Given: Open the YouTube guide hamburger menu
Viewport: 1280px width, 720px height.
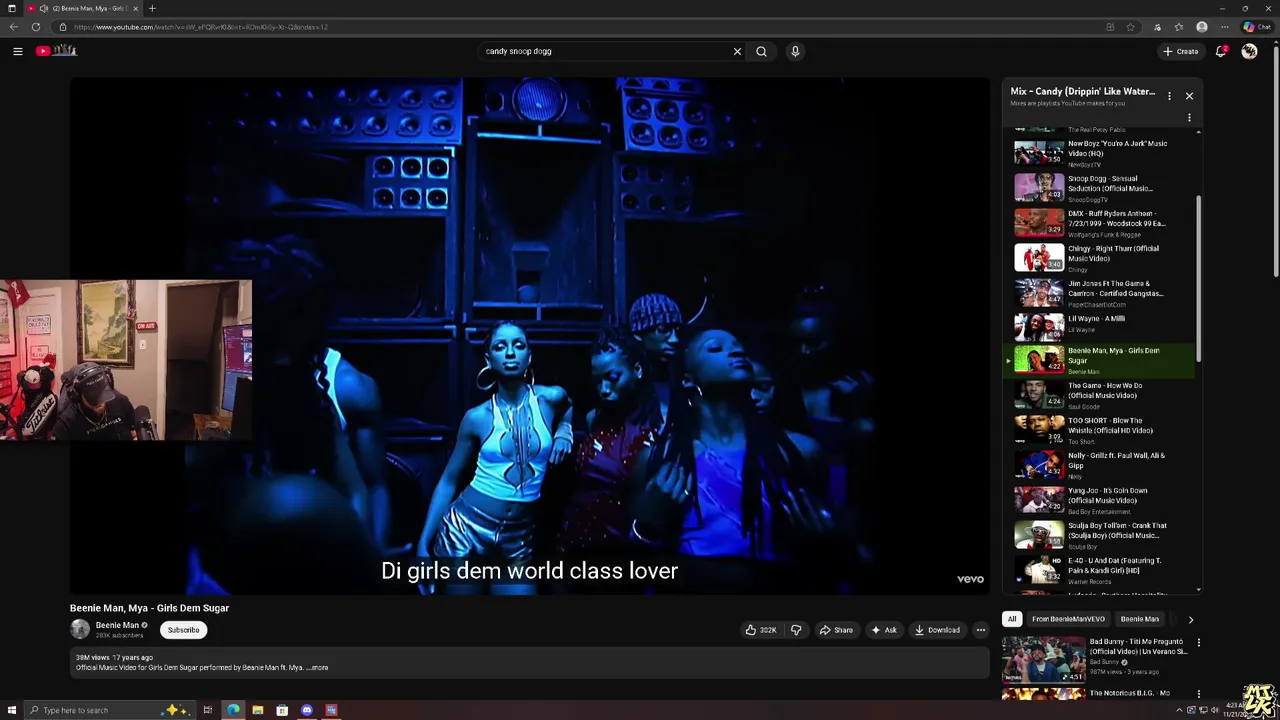Looking at the screenshot, I should (x=17, y=51).
